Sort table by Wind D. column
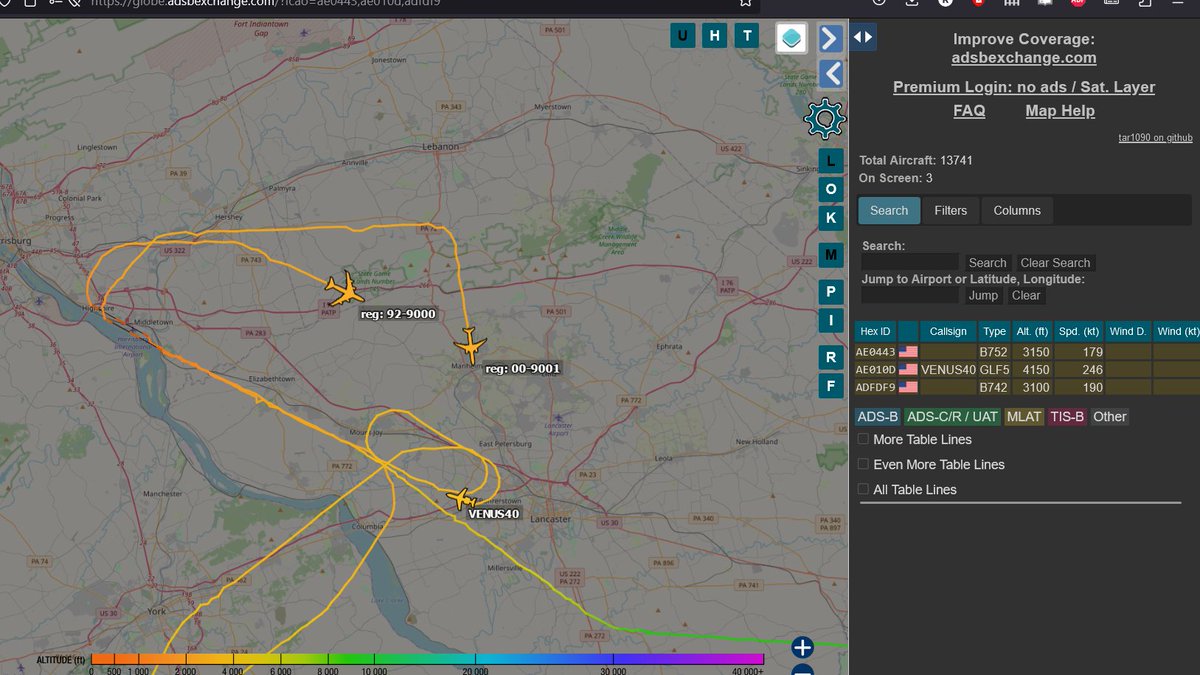This screenshot has height=675, width=1200. pyautogui.click(x=1128, y=331)
